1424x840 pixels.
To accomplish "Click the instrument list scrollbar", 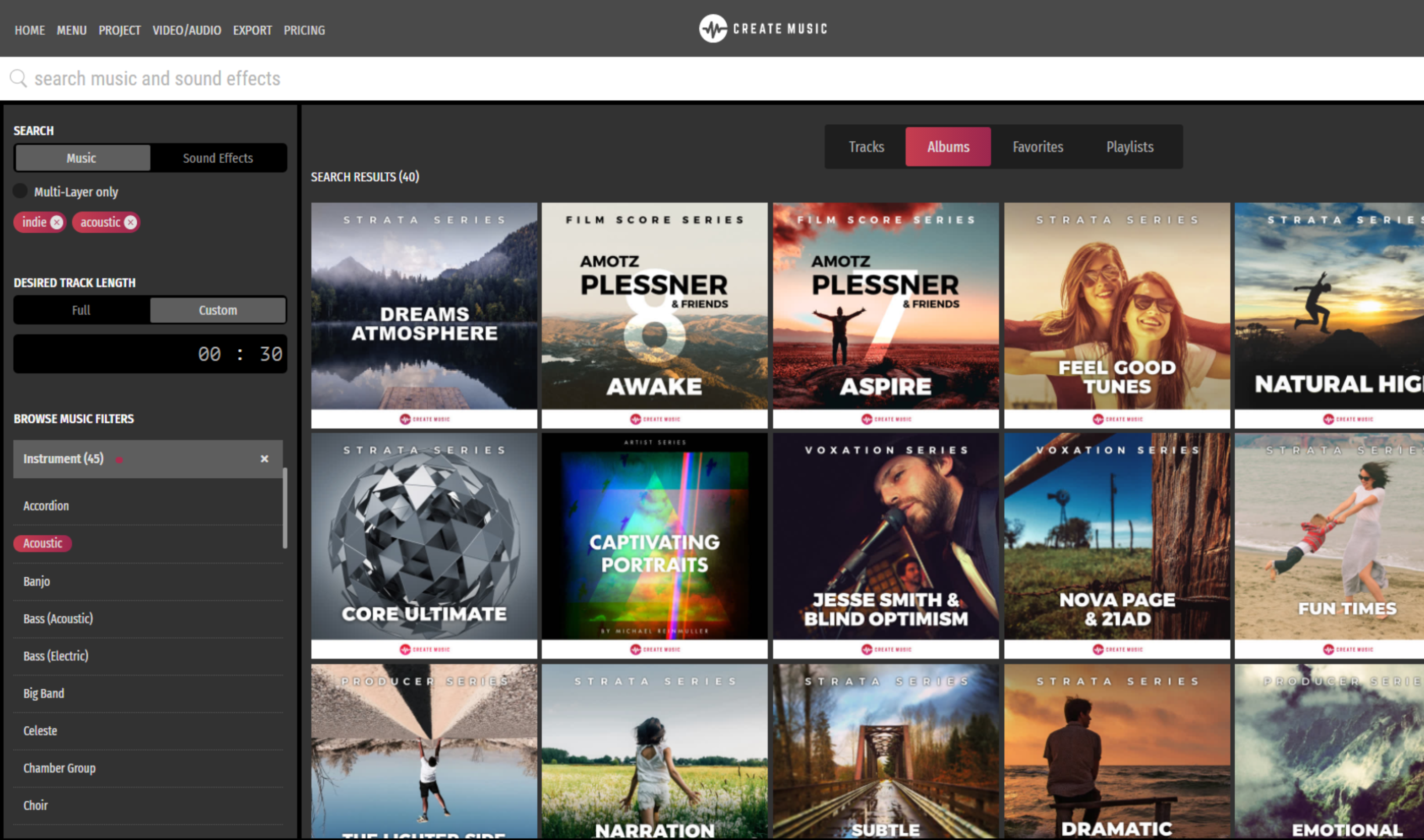I will coord(285,508).
